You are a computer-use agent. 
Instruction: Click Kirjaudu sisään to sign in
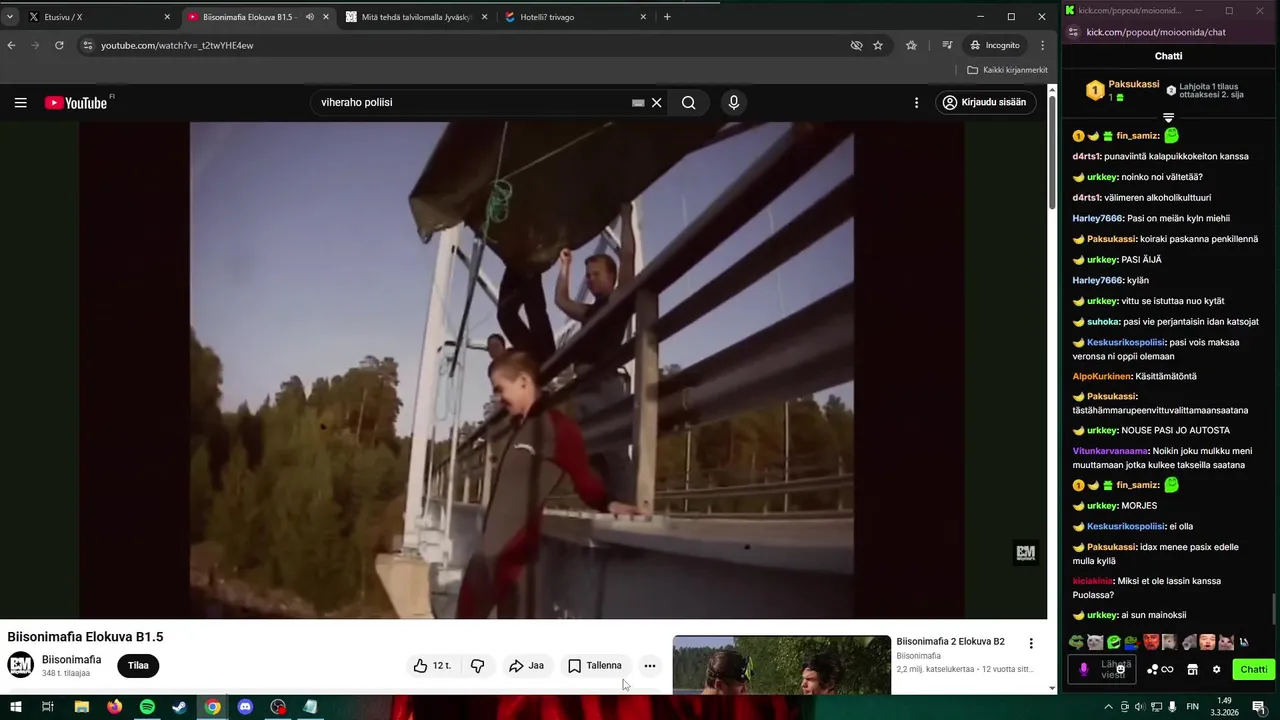[985, 102]
